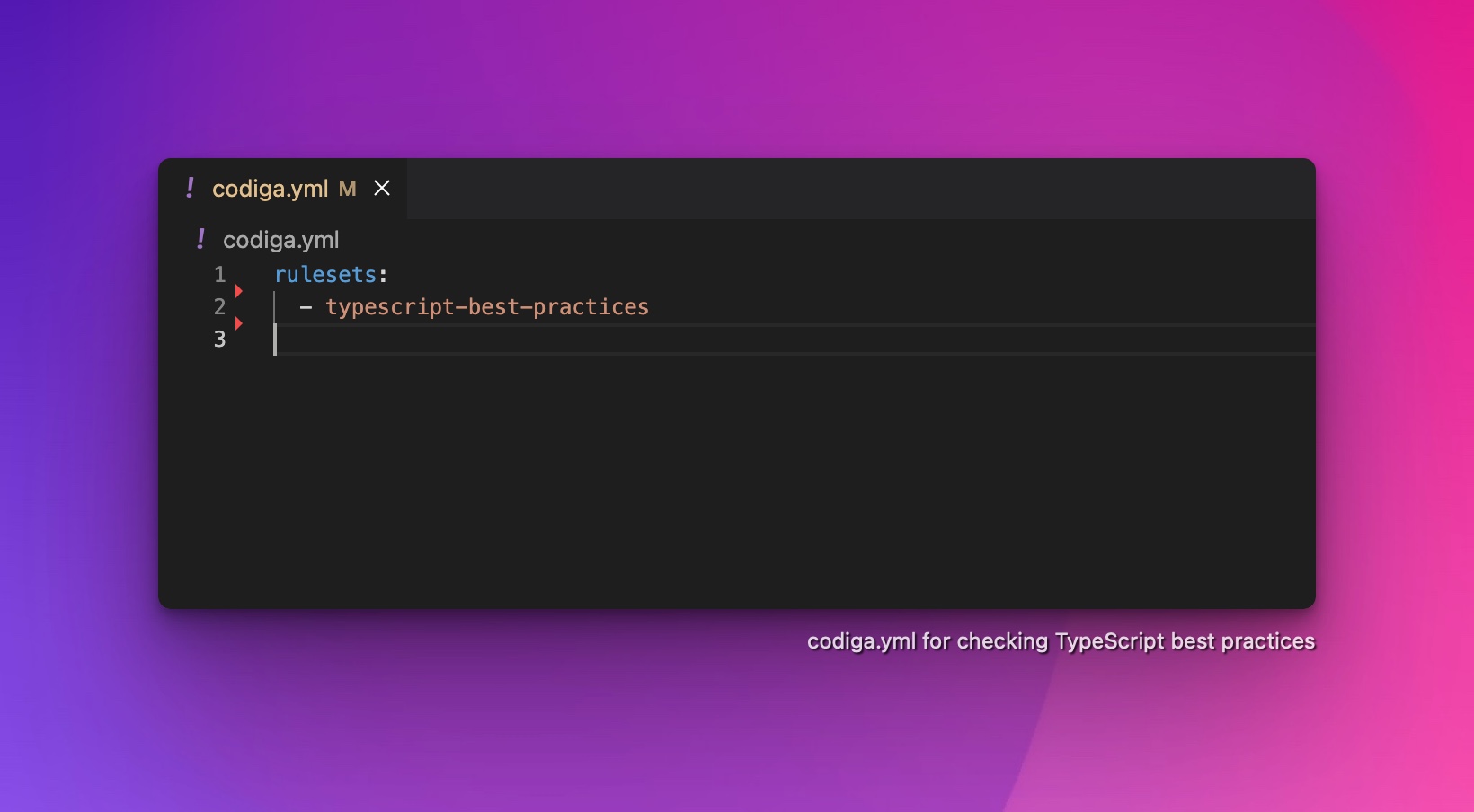Click the red change marker beside line 3
The width and height of the screenshot is (1474, 812).
tap(239, 323)
